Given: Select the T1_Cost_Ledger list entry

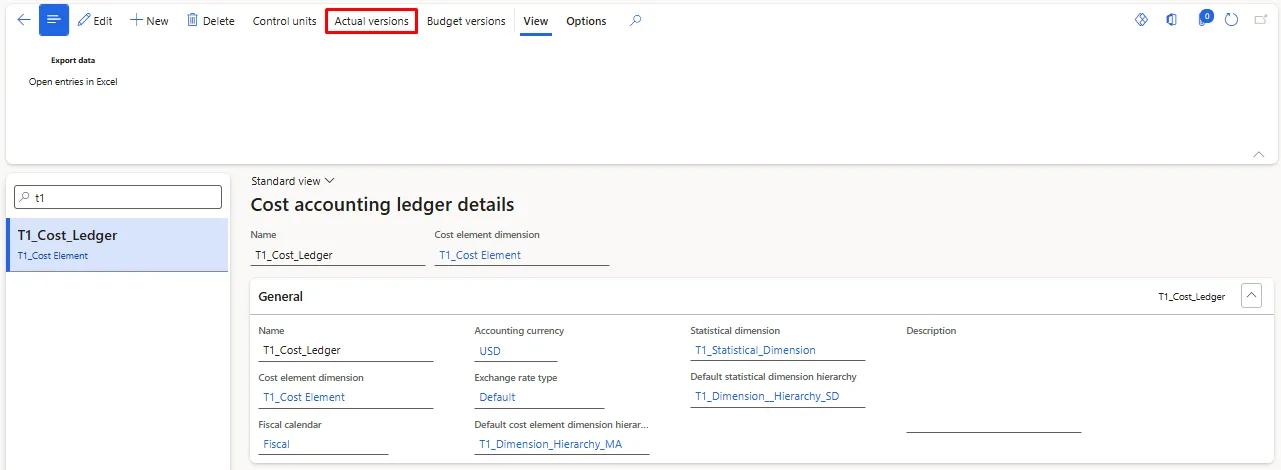Looking at the screenshot, I should pos(118,245).
